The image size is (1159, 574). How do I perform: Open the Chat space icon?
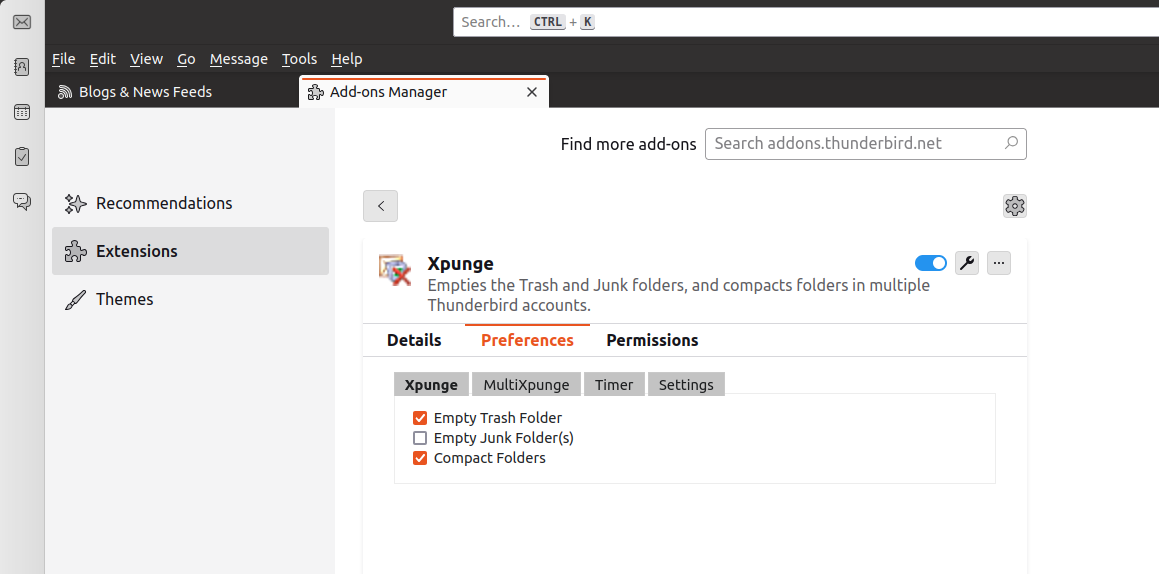(22, 201)
